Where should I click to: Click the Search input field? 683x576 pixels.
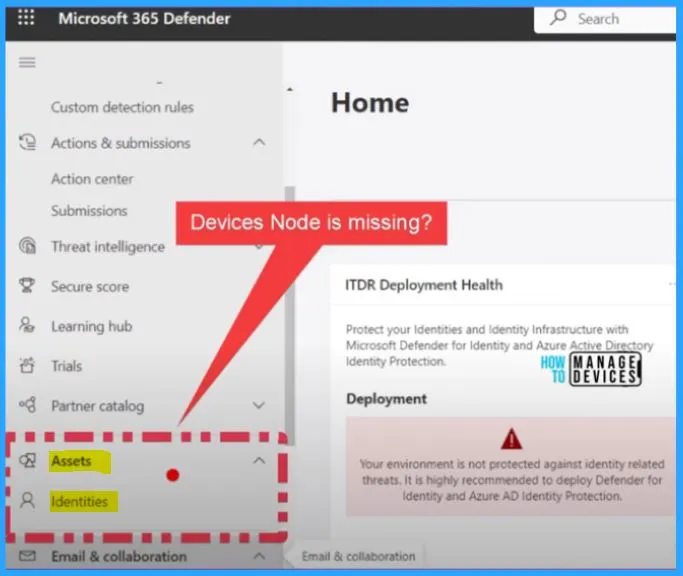click(x=605, y=19)
